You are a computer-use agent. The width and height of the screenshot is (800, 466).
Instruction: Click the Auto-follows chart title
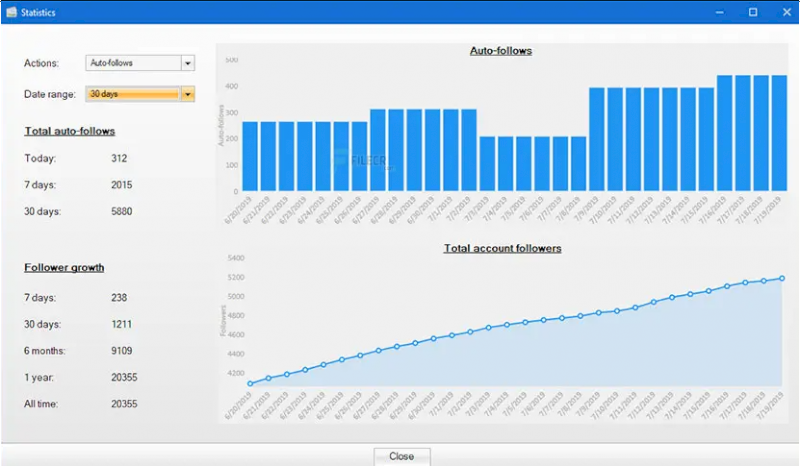500,50
